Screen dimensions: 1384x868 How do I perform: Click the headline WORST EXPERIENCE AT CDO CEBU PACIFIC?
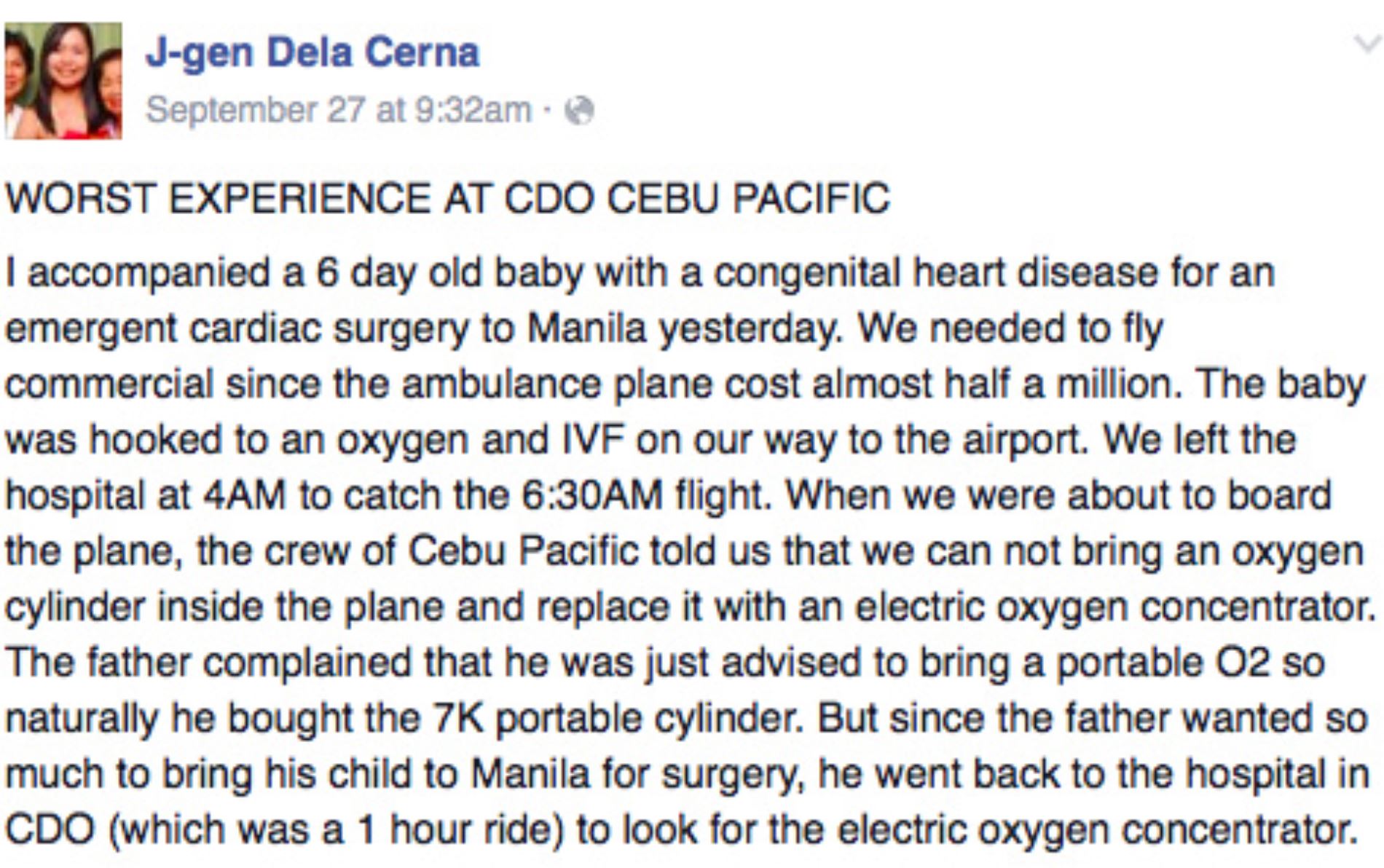pos(448,198)
